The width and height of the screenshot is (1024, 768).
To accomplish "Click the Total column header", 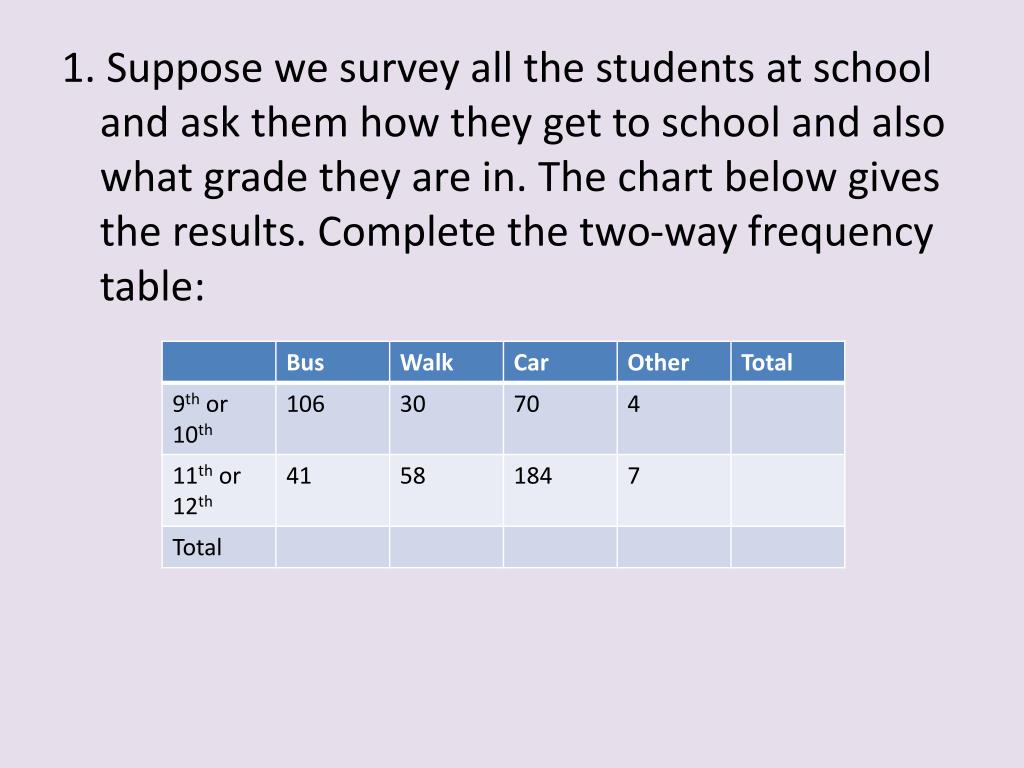I will pyautogui.click(x=787, y=362).
